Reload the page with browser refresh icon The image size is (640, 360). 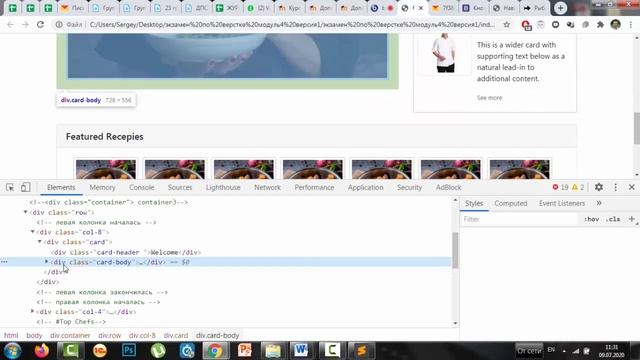coord(40,24)
